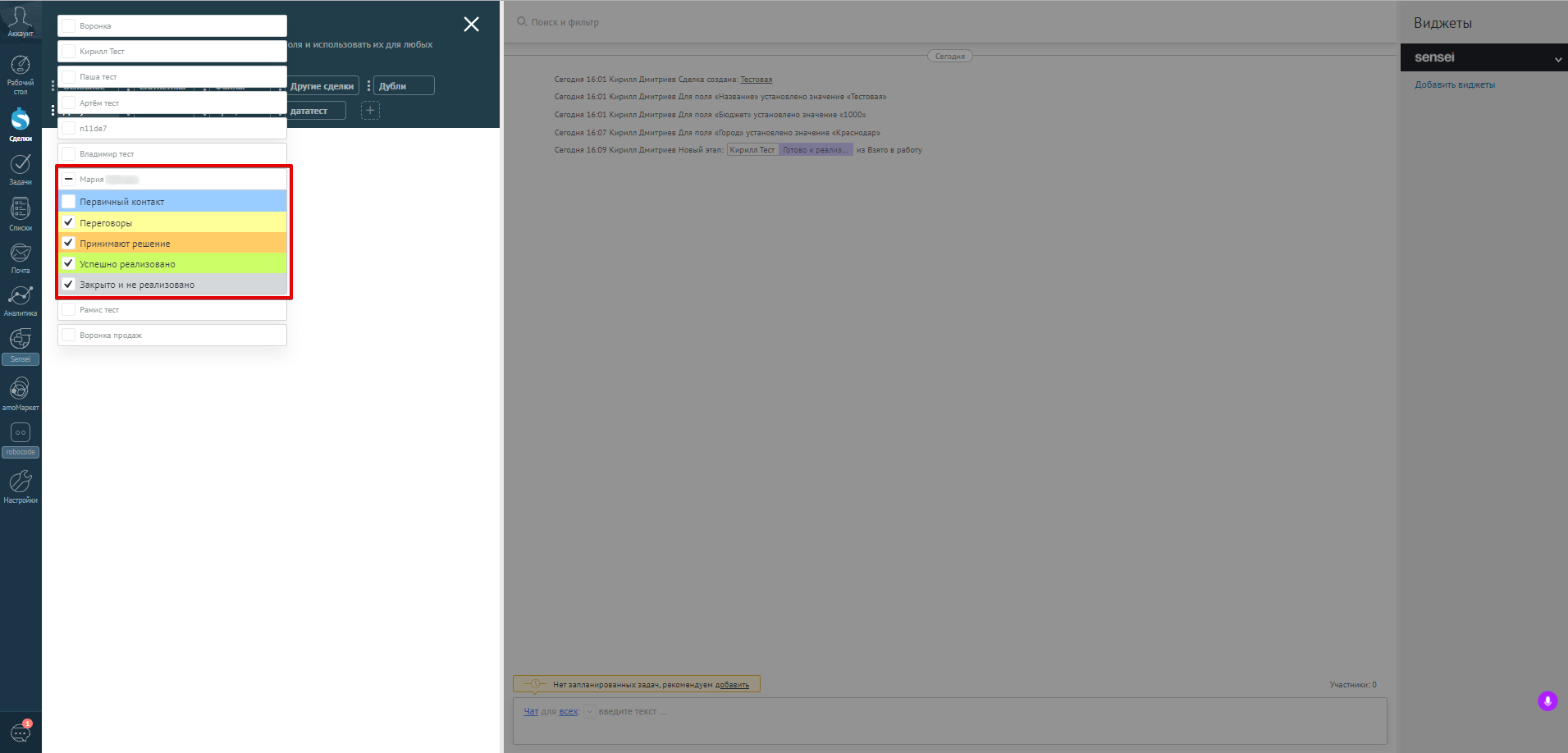This screenshot has height=753, width=1568.
Task: Uncheck Закрыто и не реализовано checkbox
Action: pos(69,284)
